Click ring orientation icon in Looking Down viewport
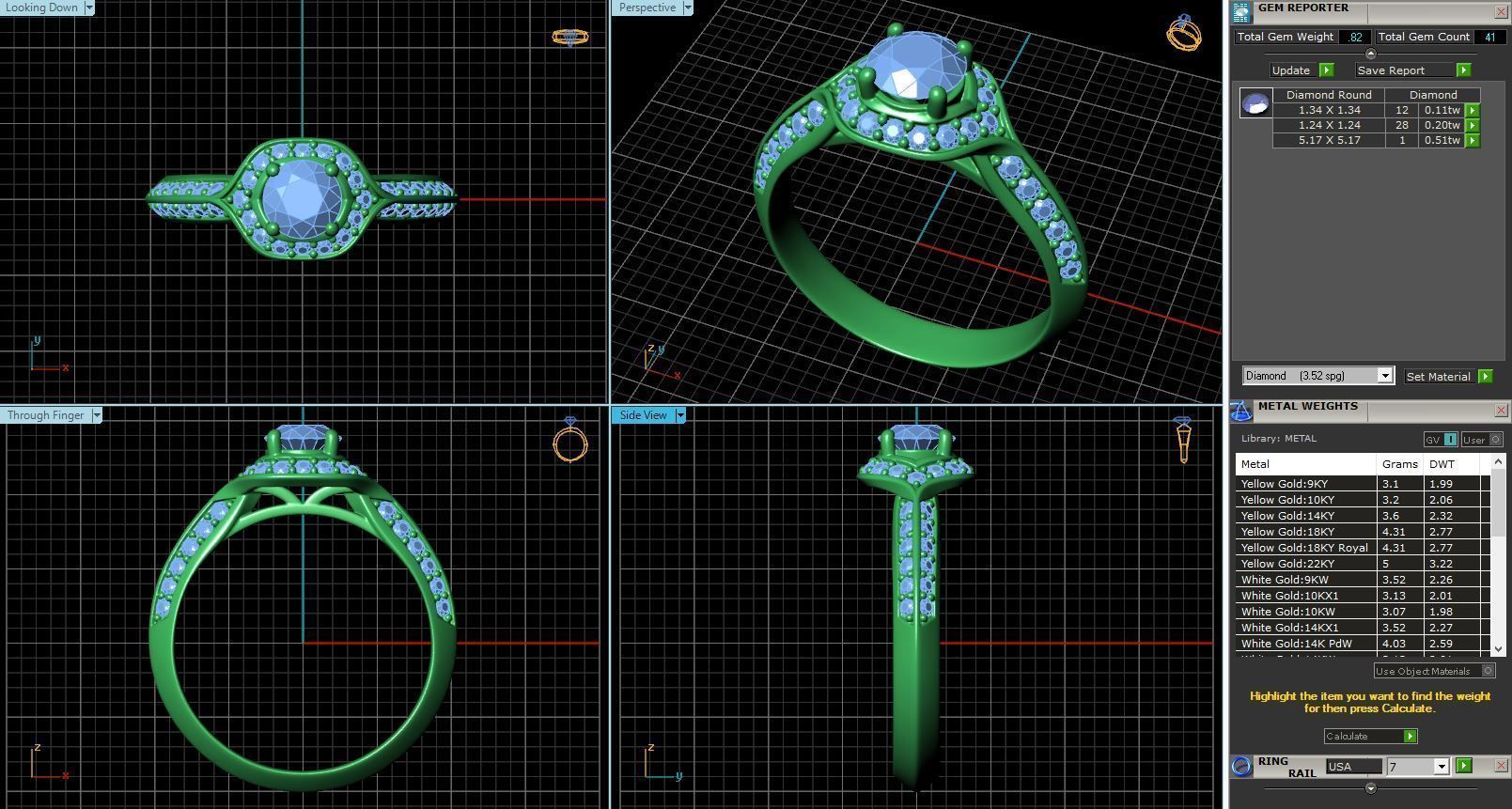This screenshot has width=1512, height=809. [x=569, y=37]
